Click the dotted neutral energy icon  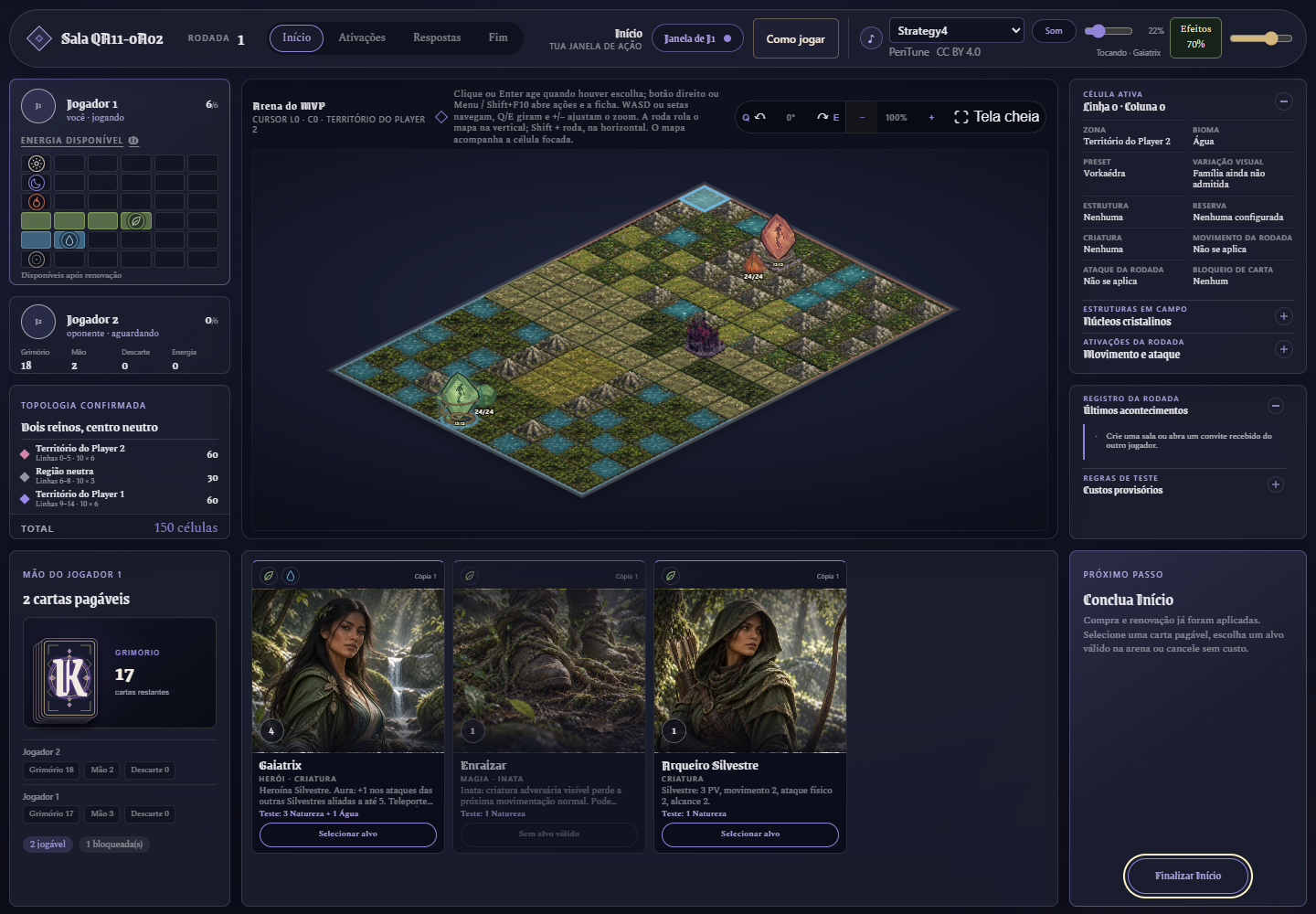37,260
